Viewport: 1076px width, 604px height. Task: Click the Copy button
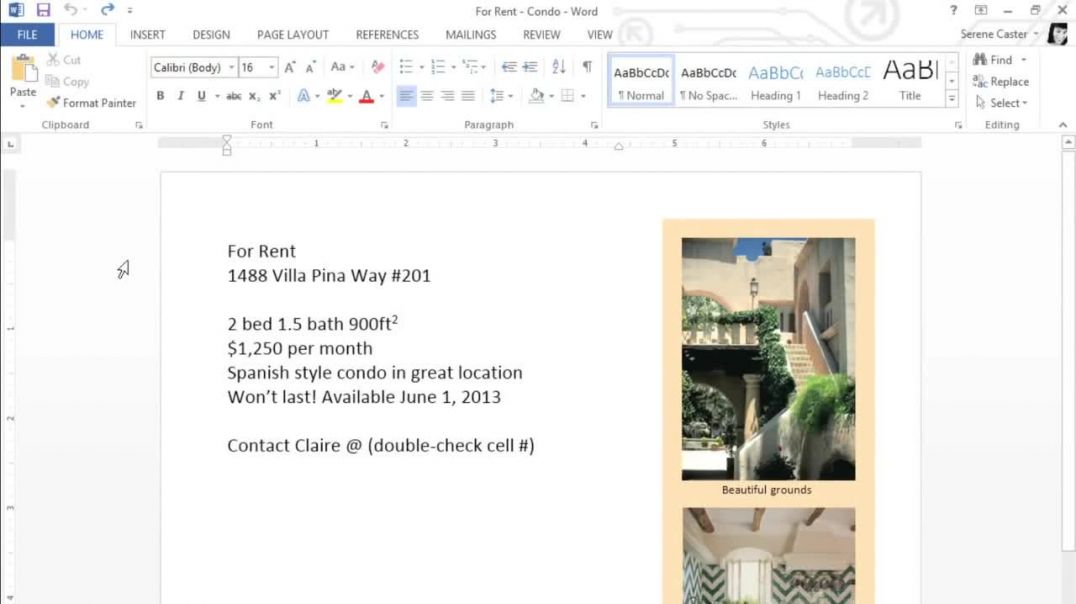click(67, 81)
